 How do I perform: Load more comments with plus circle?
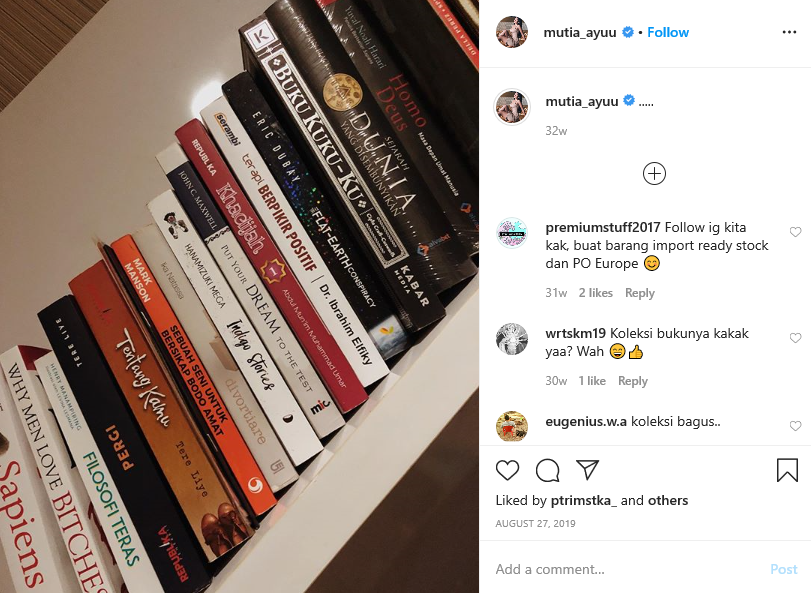(654, 174)
